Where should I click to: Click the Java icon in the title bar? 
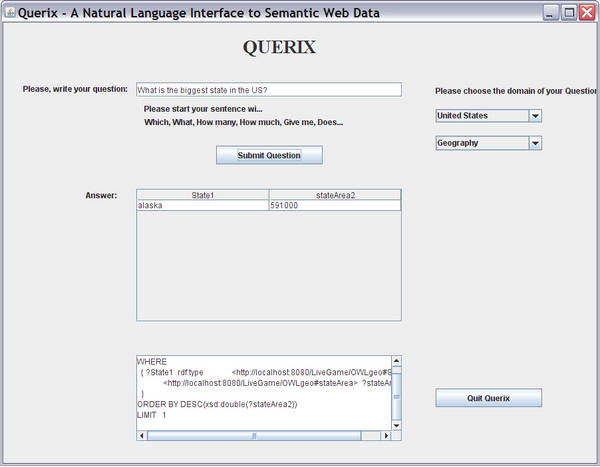[x=10, y=12]
